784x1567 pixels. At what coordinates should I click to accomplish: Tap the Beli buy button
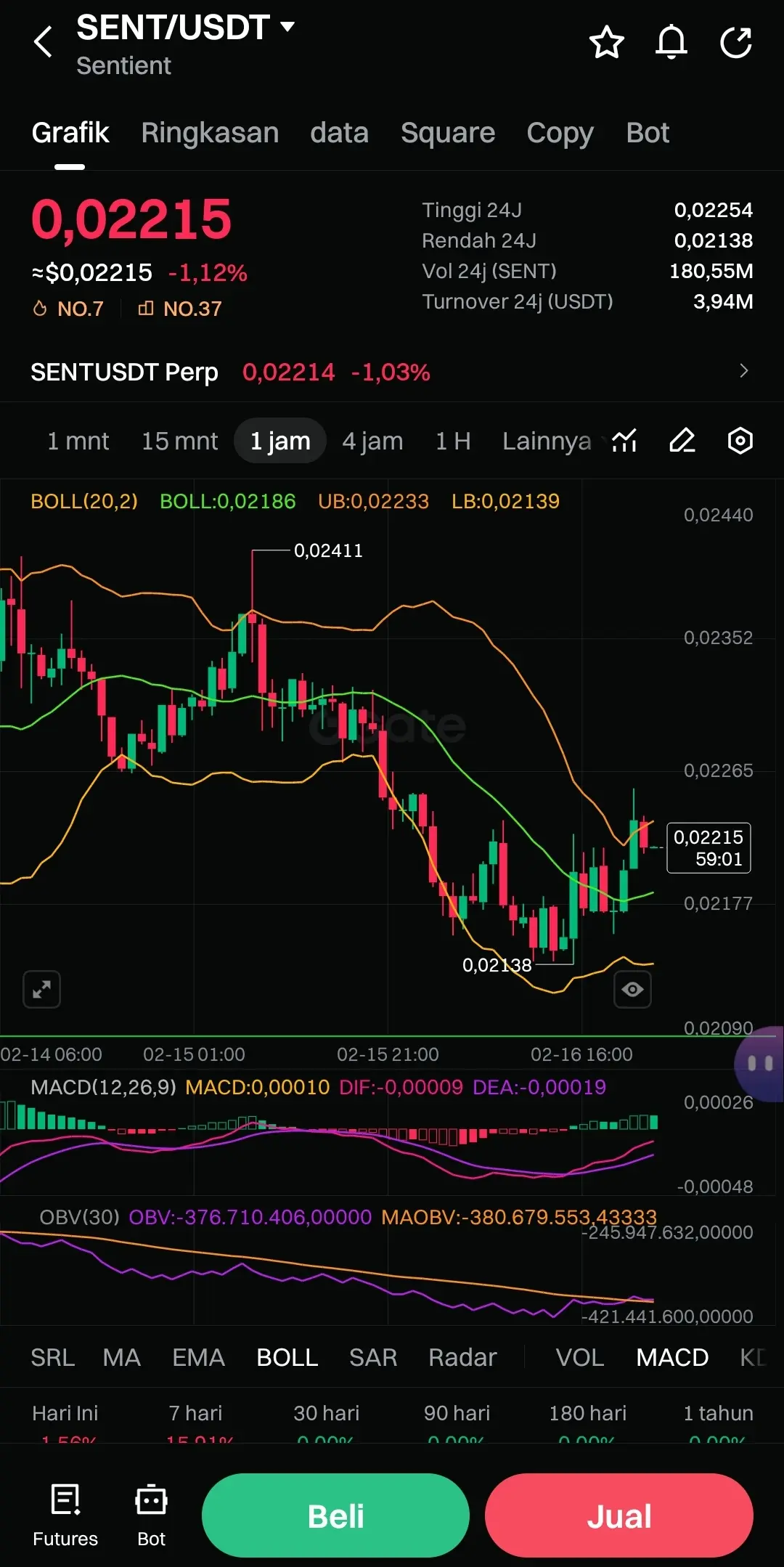[335, 1515]
